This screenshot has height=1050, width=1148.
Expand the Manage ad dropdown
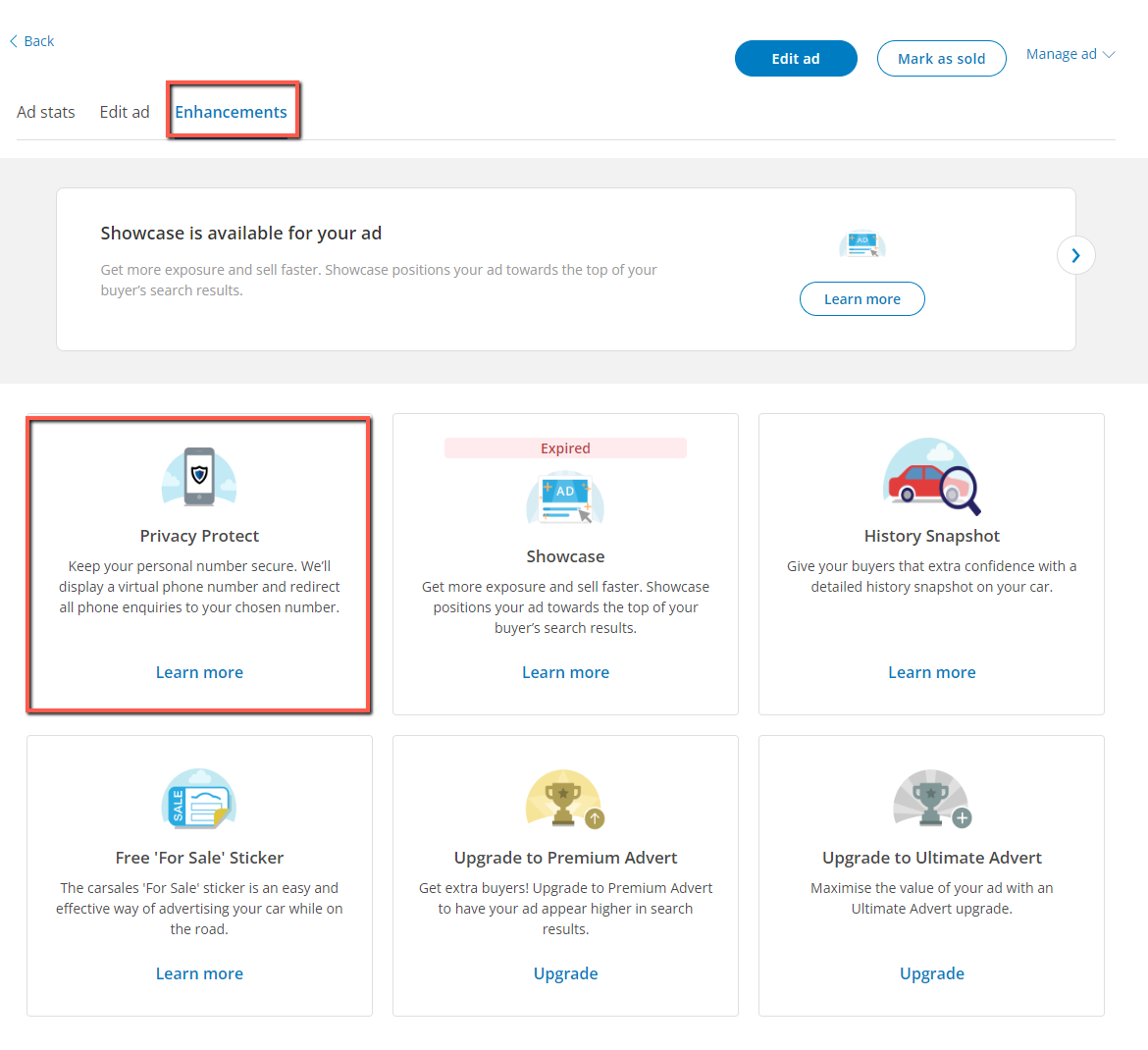pos(1070,54)
